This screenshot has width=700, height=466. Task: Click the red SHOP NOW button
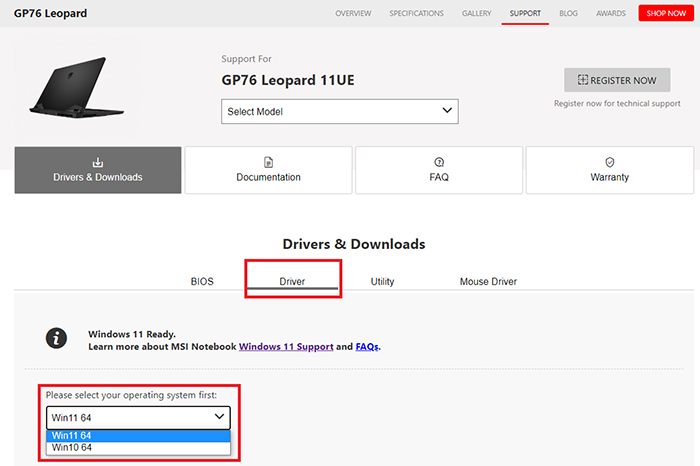click(666, 13)
